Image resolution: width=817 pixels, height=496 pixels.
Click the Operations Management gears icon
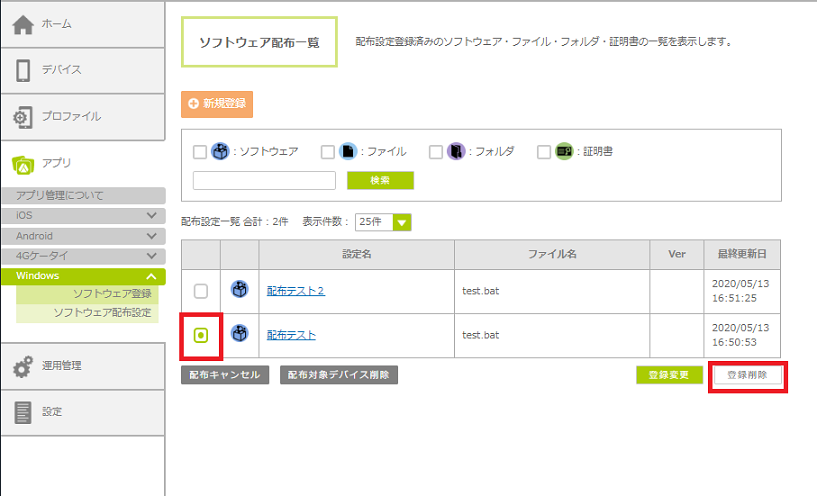(x=22, y=366)
